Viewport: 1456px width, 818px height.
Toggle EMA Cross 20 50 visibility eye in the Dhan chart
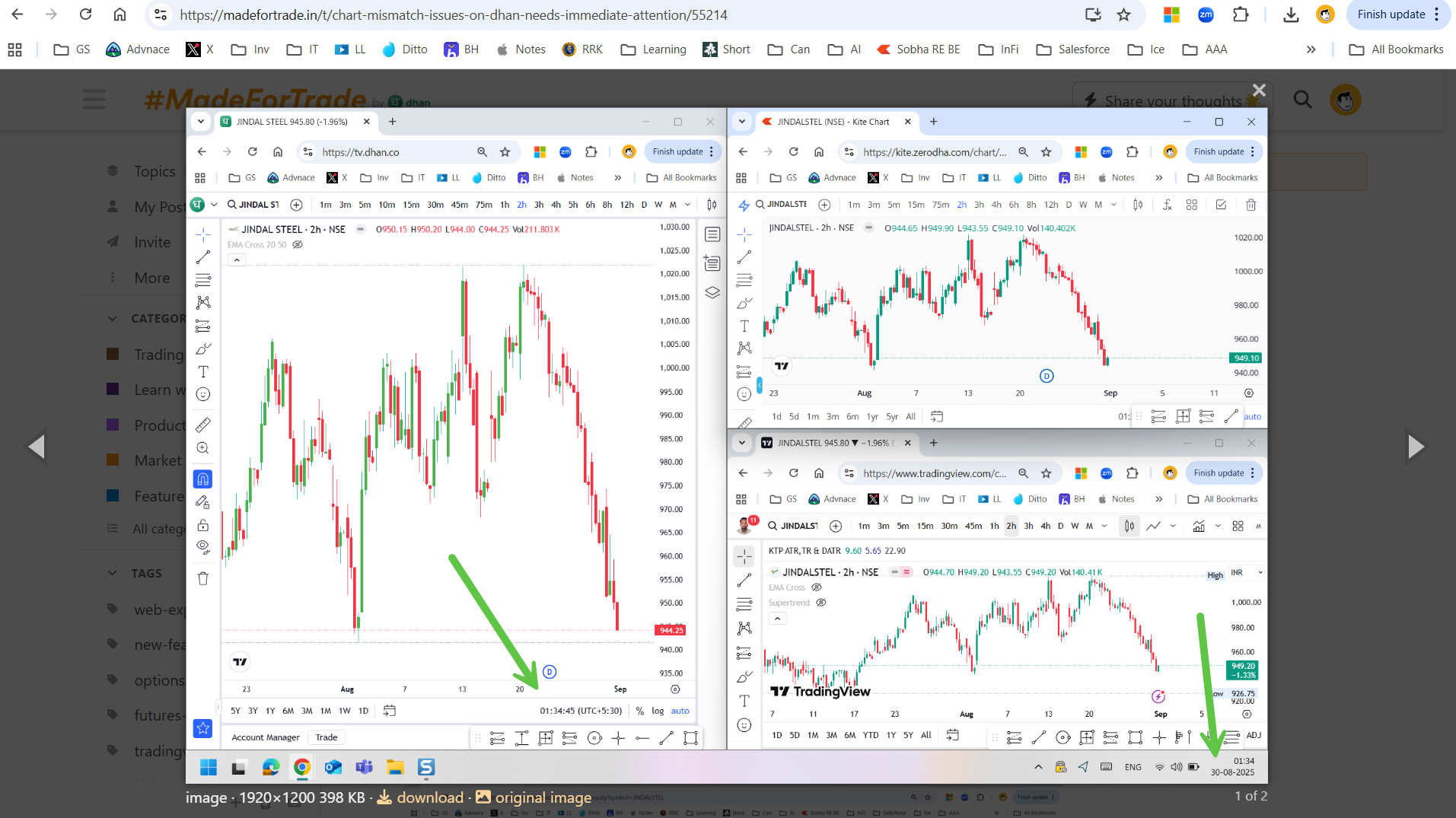[298, 245]
